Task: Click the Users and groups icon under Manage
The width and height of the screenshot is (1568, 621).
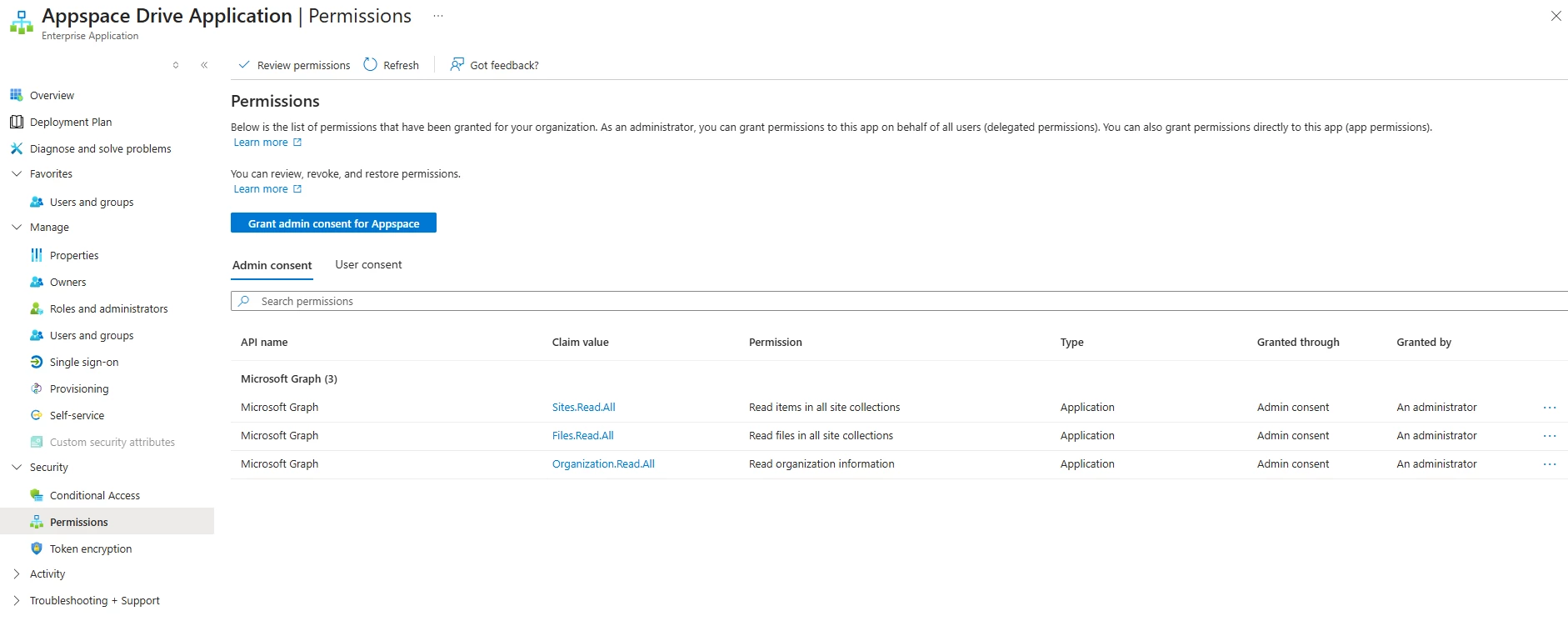Action: tap(37, 335)
